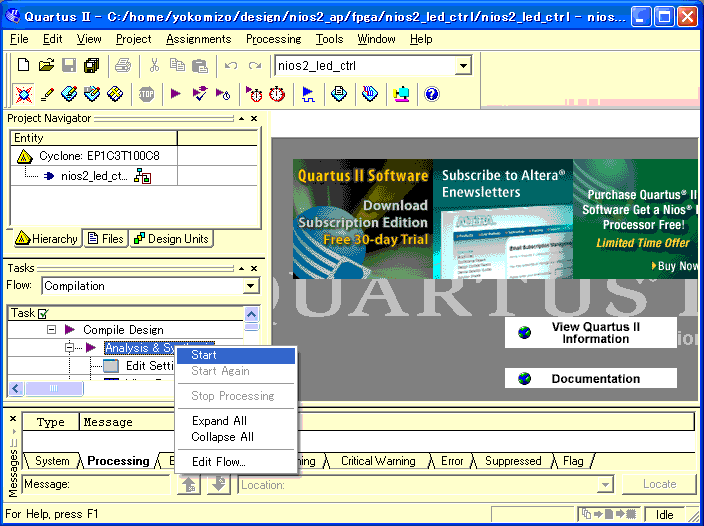
Task: Open the Assignments menu
Action: (x=198, y=39)
